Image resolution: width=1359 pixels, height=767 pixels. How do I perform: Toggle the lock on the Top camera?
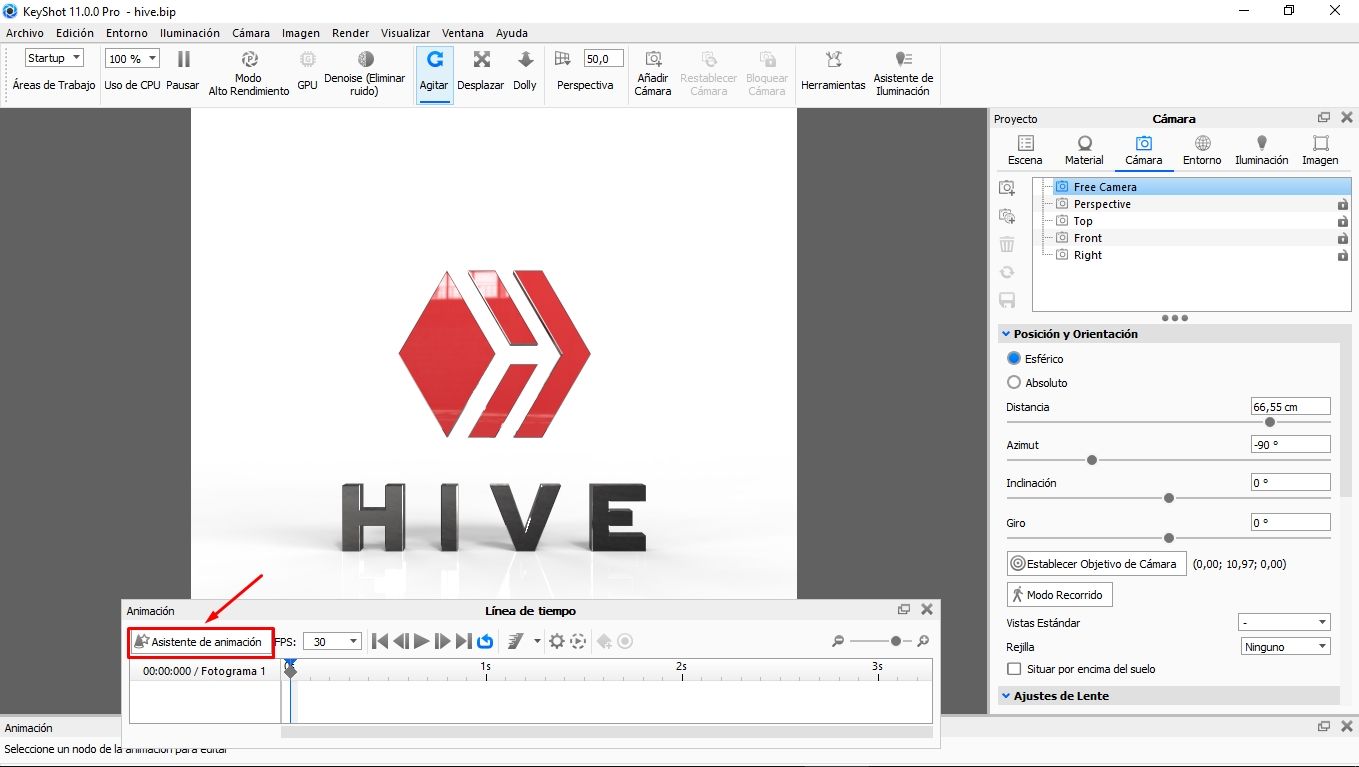click(x=1343, y=221)
